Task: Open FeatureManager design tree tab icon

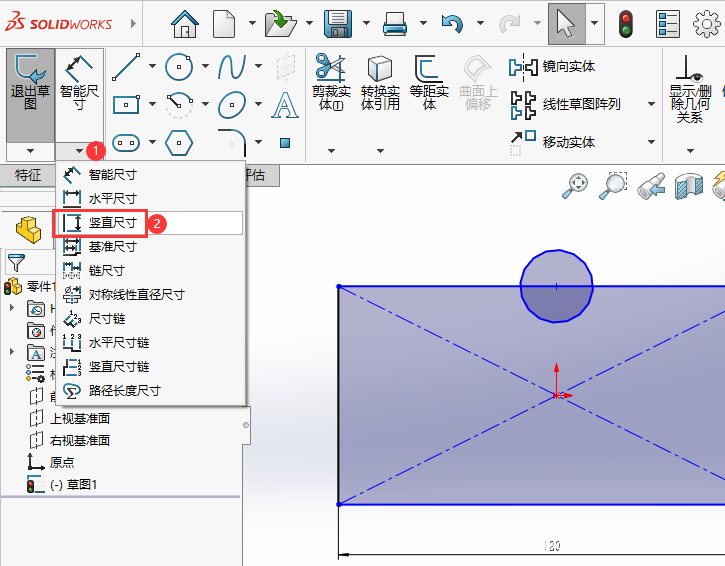Action: (x=28, y=229)
